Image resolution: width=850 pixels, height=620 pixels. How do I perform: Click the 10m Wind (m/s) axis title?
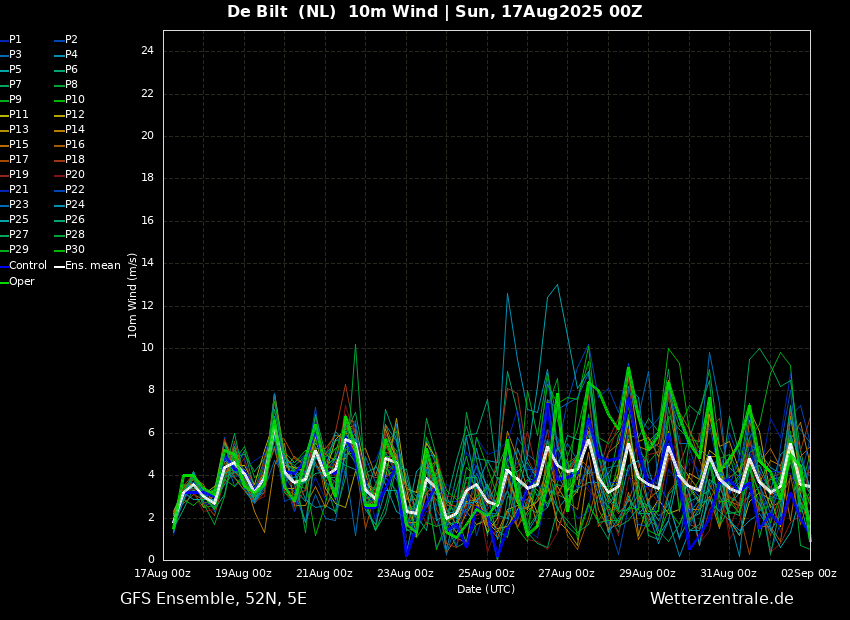(133, 295)
